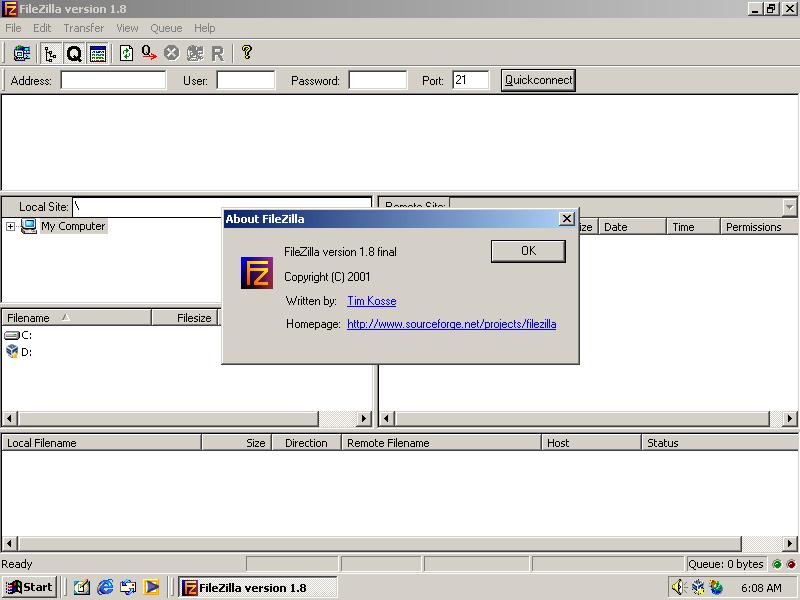This screenshot has height=600, width=800.
Task: Click the Local Site path field
Action: [222, 207]
